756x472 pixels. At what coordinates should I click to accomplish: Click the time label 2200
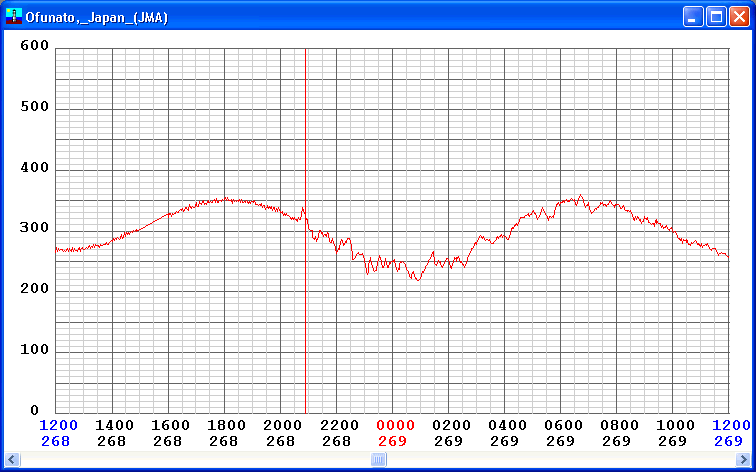coord(339,425)
